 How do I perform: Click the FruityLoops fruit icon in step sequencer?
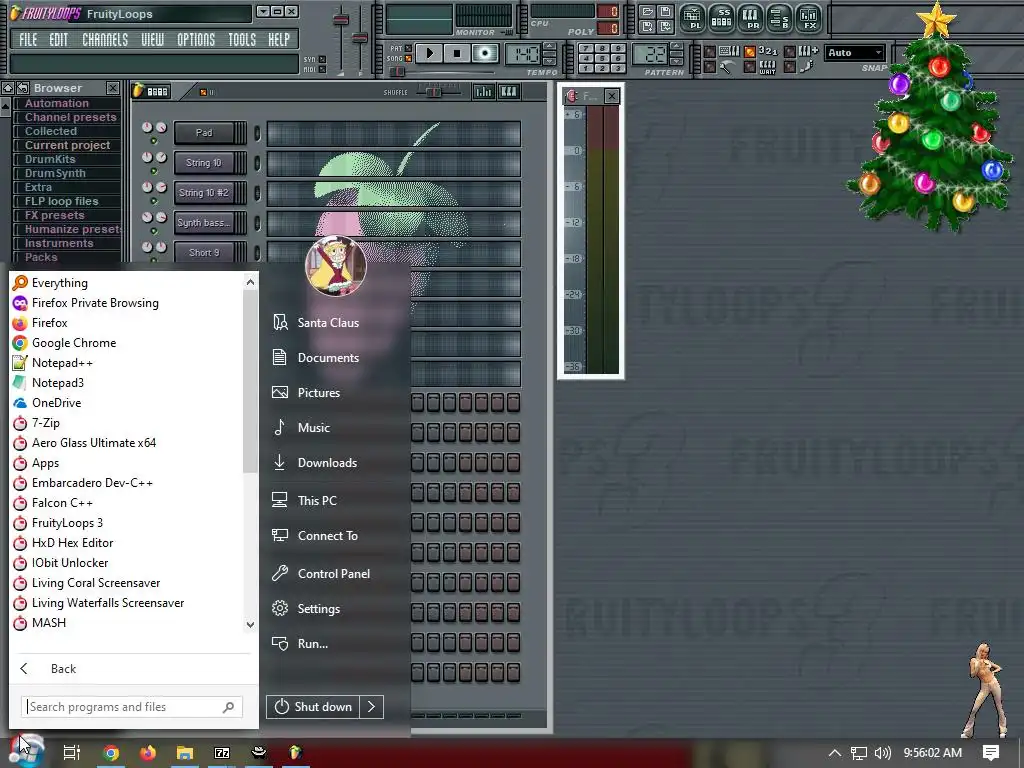click(139, 91)
